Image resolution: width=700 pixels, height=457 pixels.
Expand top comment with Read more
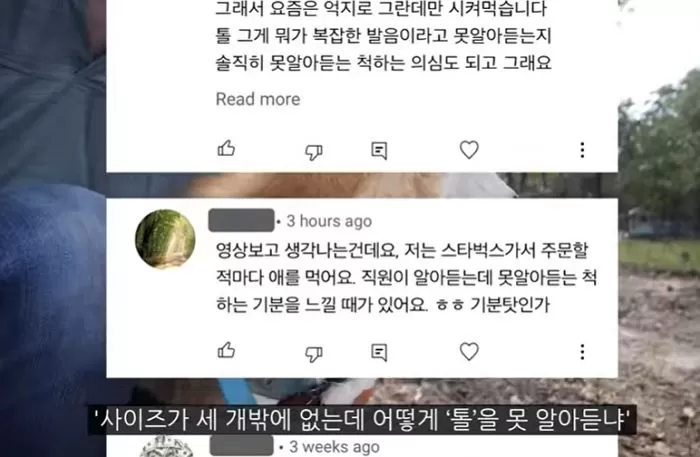coord(258,99)
